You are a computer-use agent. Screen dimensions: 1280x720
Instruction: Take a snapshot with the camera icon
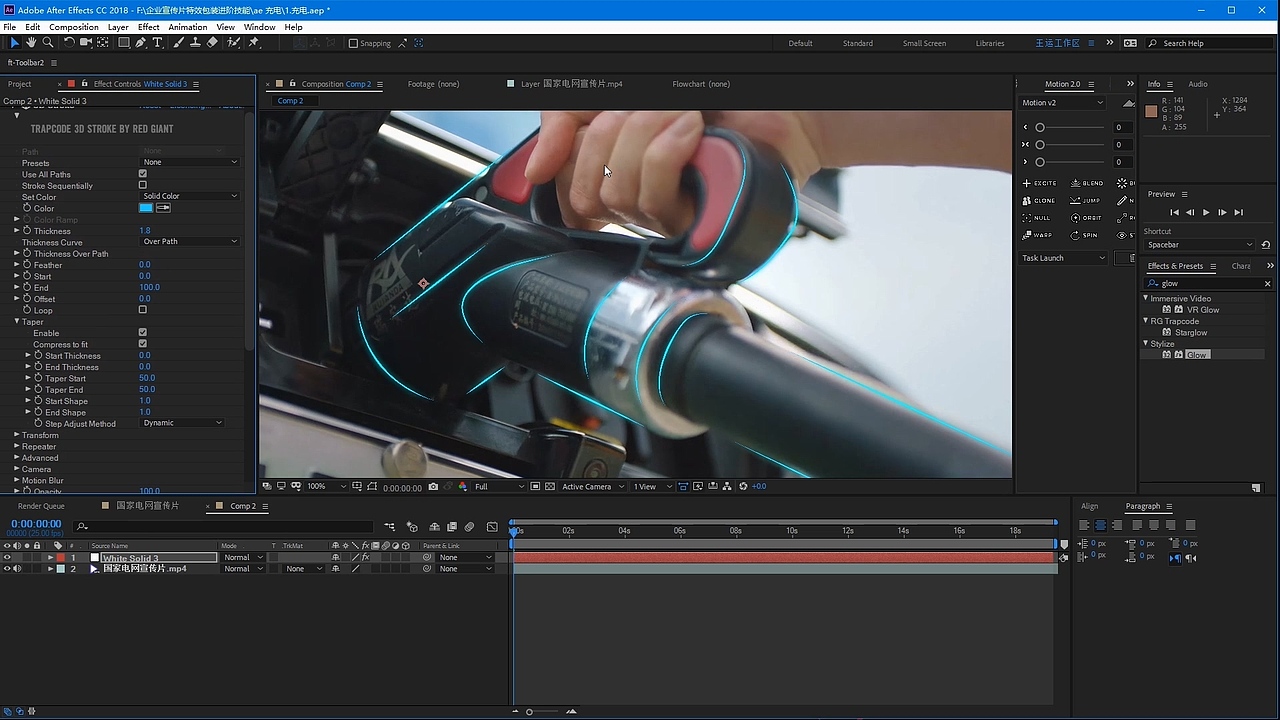pos(433,487)
